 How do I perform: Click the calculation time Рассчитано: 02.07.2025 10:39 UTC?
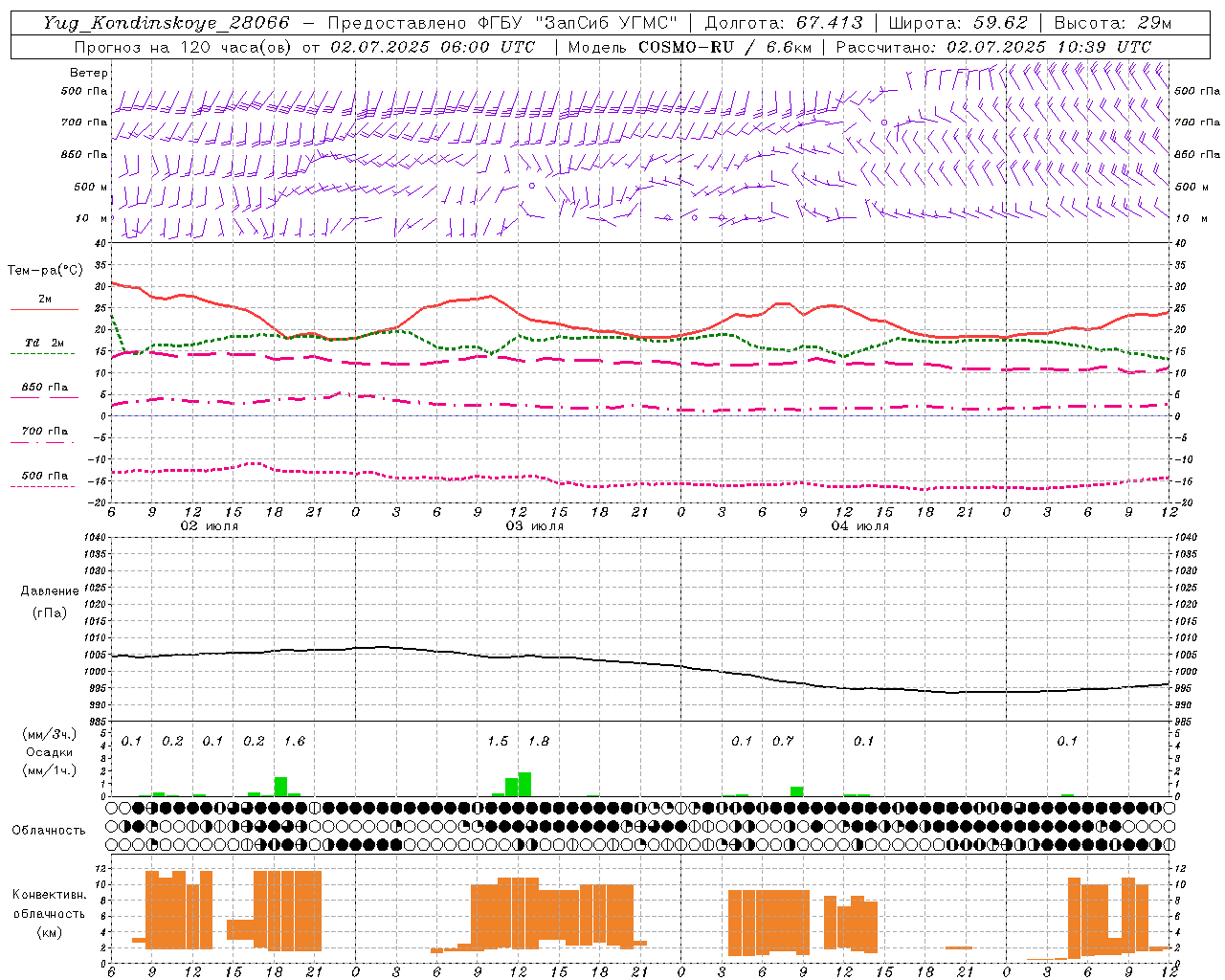pyautogui.click(x=993, y=47)
